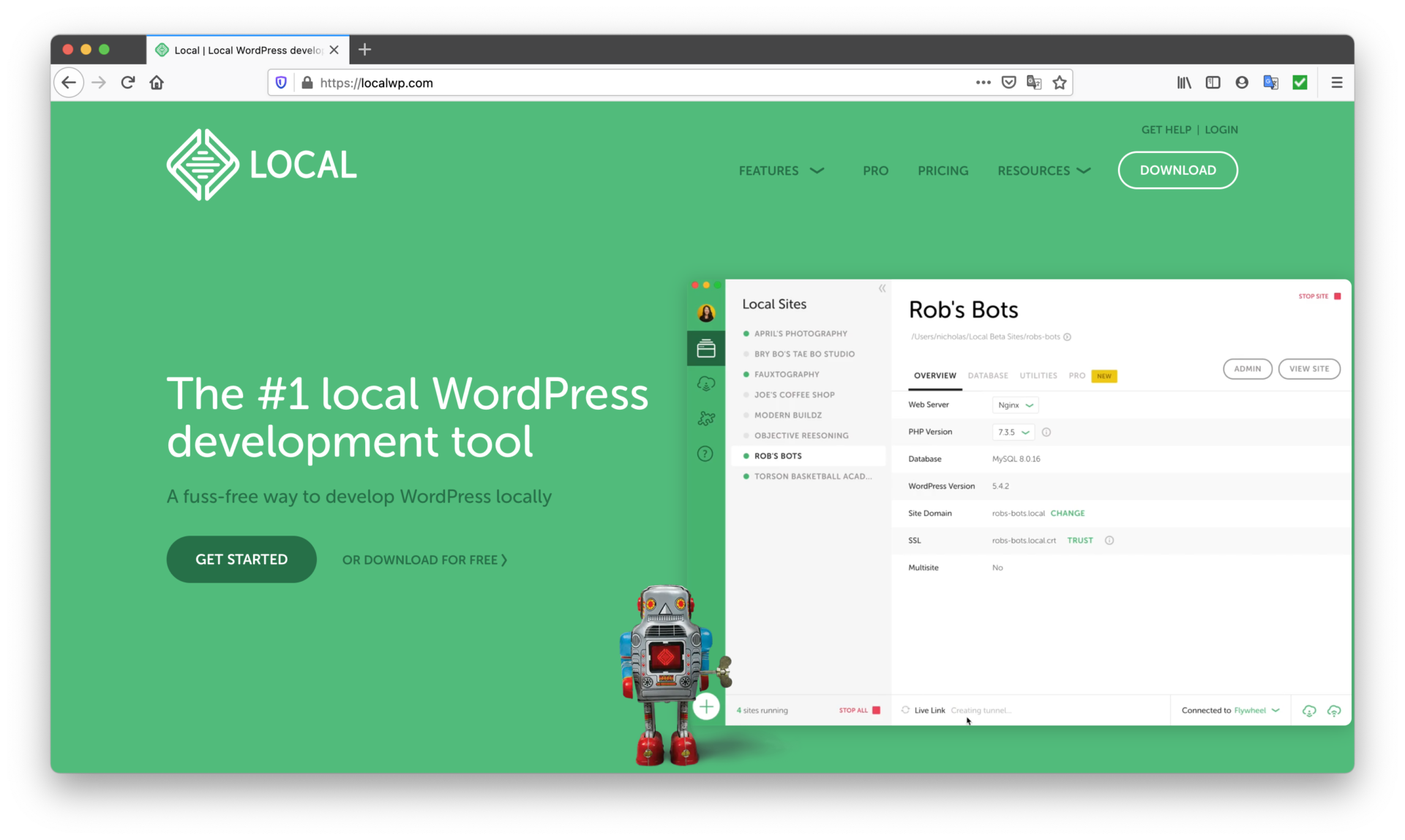Open the Connected to Flywheel dropdown
Viewport: 1405px width, 840px height.
[x=1230, y=710]
